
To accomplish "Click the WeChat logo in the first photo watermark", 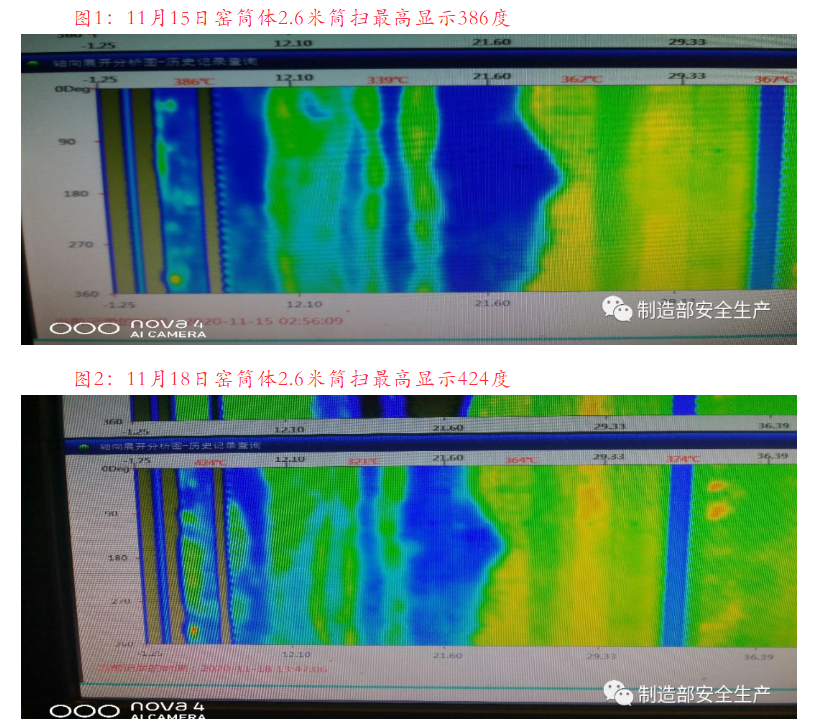I will 616,308.
